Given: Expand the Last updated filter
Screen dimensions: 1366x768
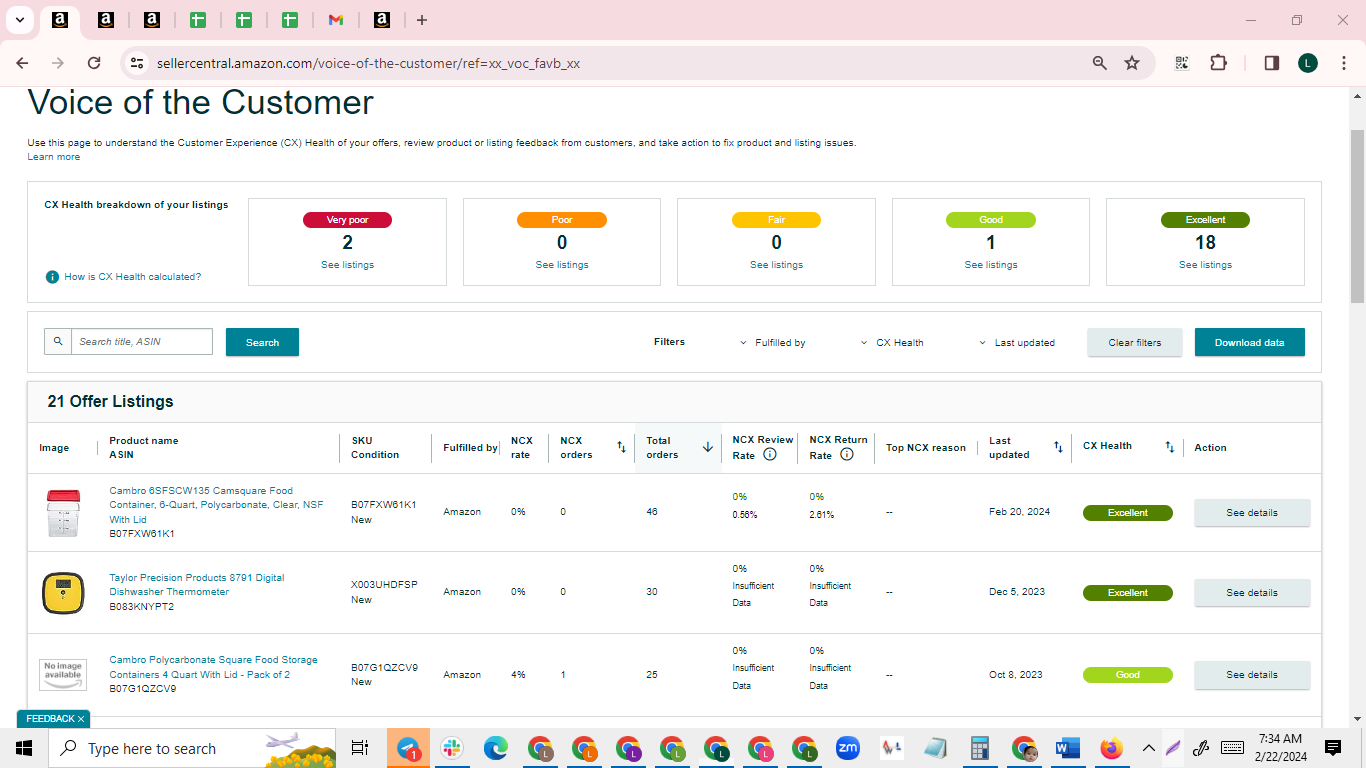Looking at the screenshot, I should (1017, 343).
